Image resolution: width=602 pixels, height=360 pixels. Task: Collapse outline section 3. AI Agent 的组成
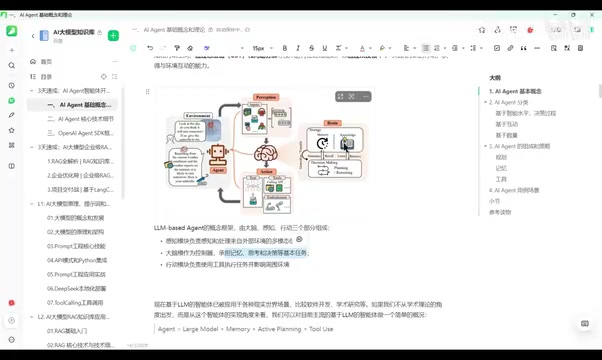485,146
